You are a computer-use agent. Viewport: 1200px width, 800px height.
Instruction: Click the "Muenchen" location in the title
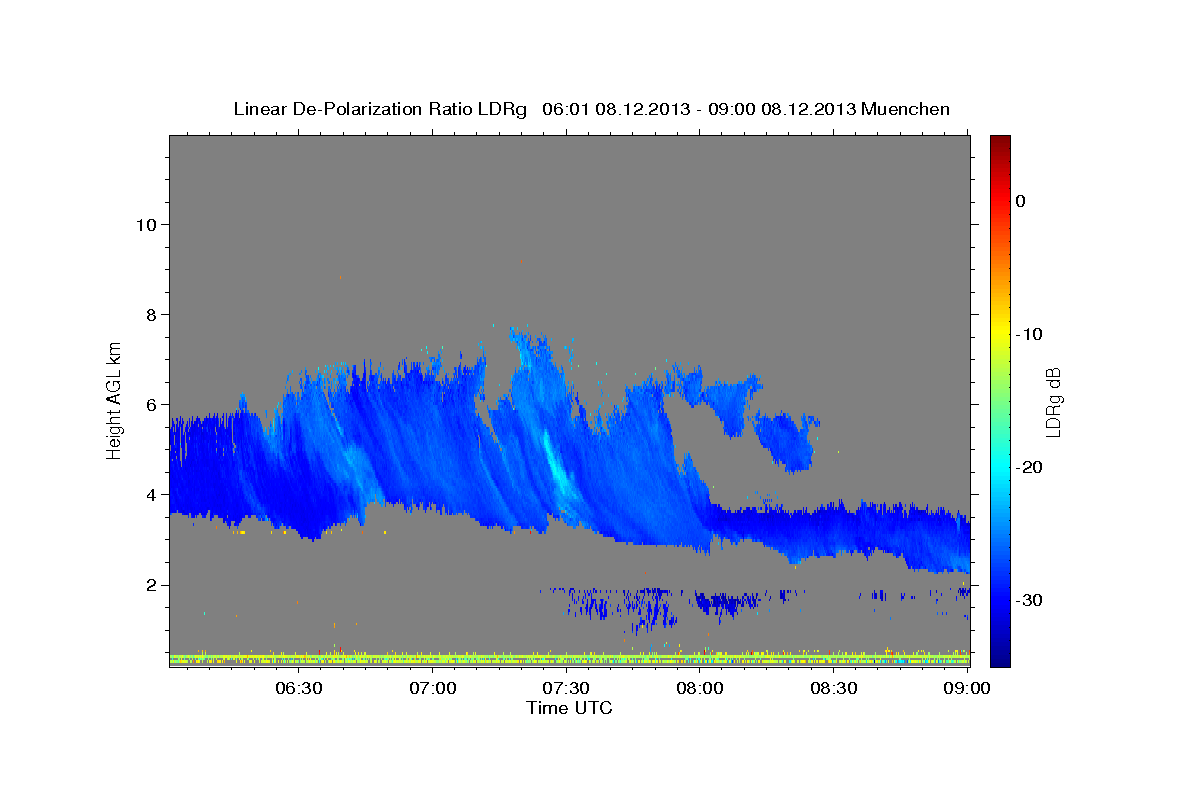coord(905,109)
